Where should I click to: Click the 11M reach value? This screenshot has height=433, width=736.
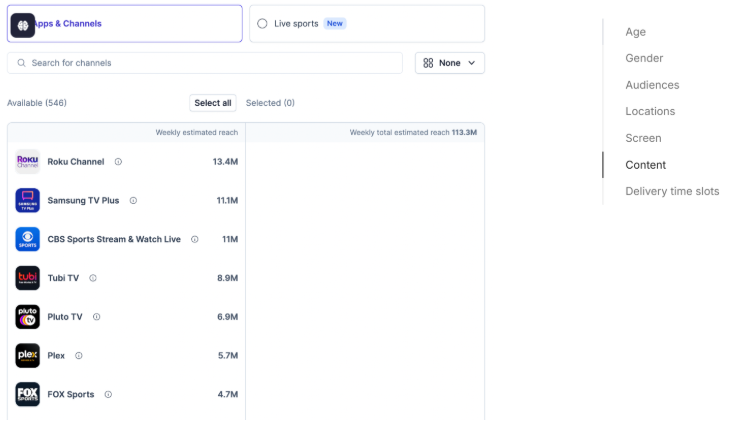(230, 239)
